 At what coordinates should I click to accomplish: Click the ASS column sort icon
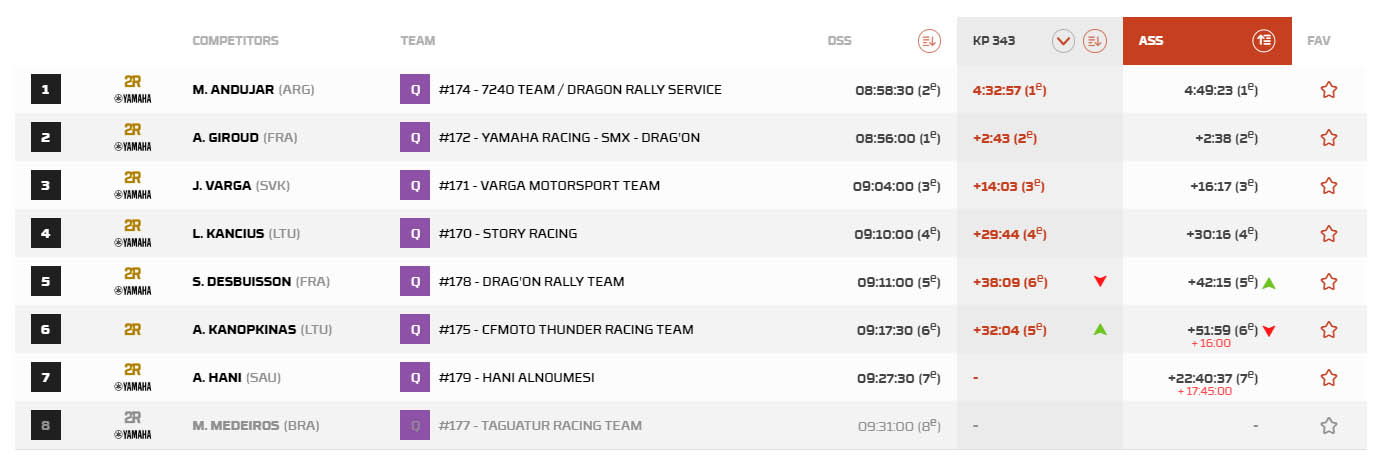click(1264, 41)
